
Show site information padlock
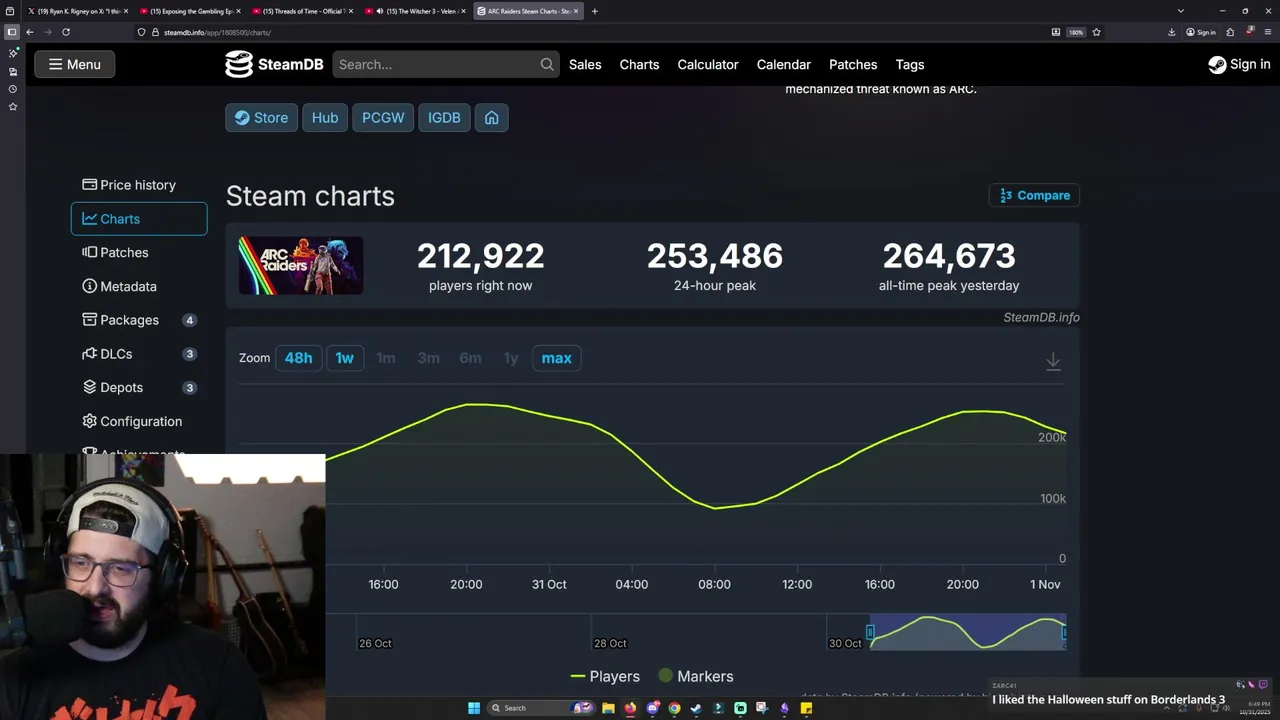155,32
